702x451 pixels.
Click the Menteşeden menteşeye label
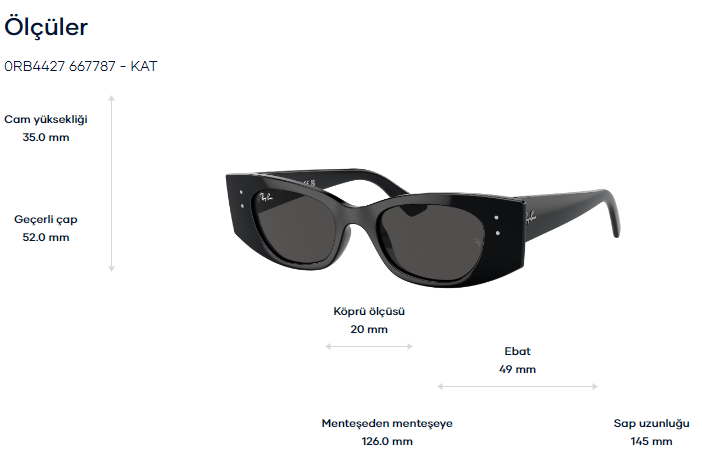[x=387, y=424]
